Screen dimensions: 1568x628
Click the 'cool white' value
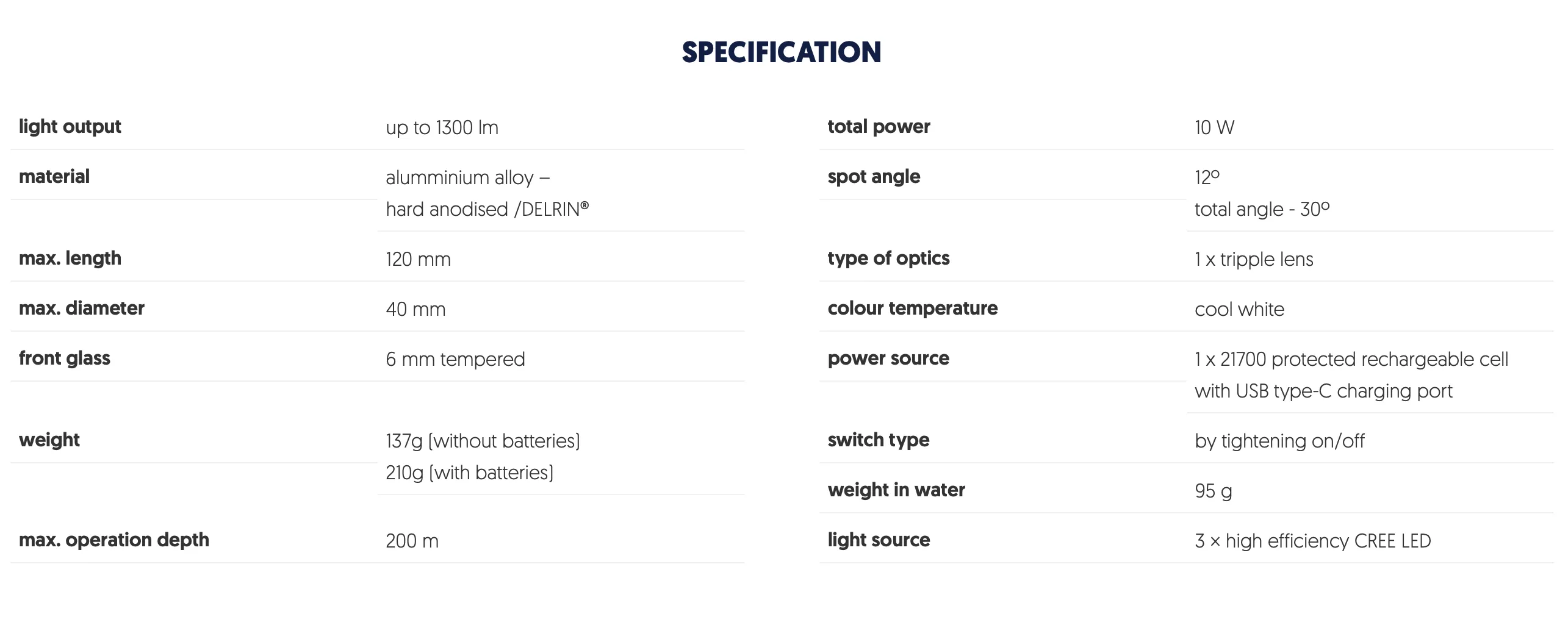pyautogui.click(x=1240, y=310)
